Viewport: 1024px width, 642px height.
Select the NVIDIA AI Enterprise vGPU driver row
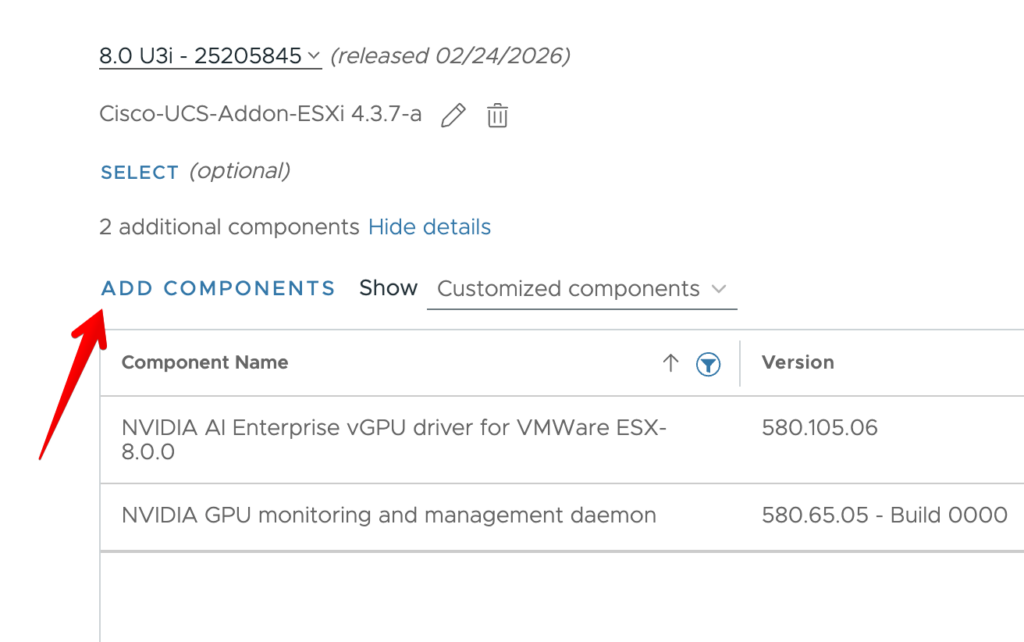393,440
